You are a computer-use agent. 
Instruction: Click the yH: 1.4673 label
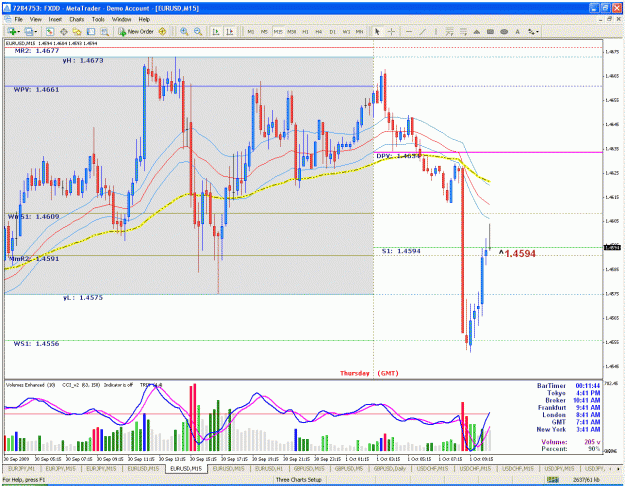tap(83, 61)
